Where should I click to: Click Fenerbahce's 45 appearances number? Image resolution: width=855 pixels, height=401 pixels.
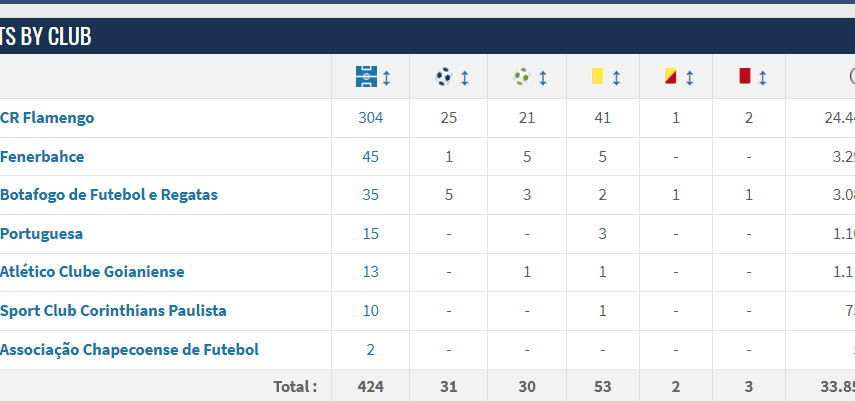point(370,157)
